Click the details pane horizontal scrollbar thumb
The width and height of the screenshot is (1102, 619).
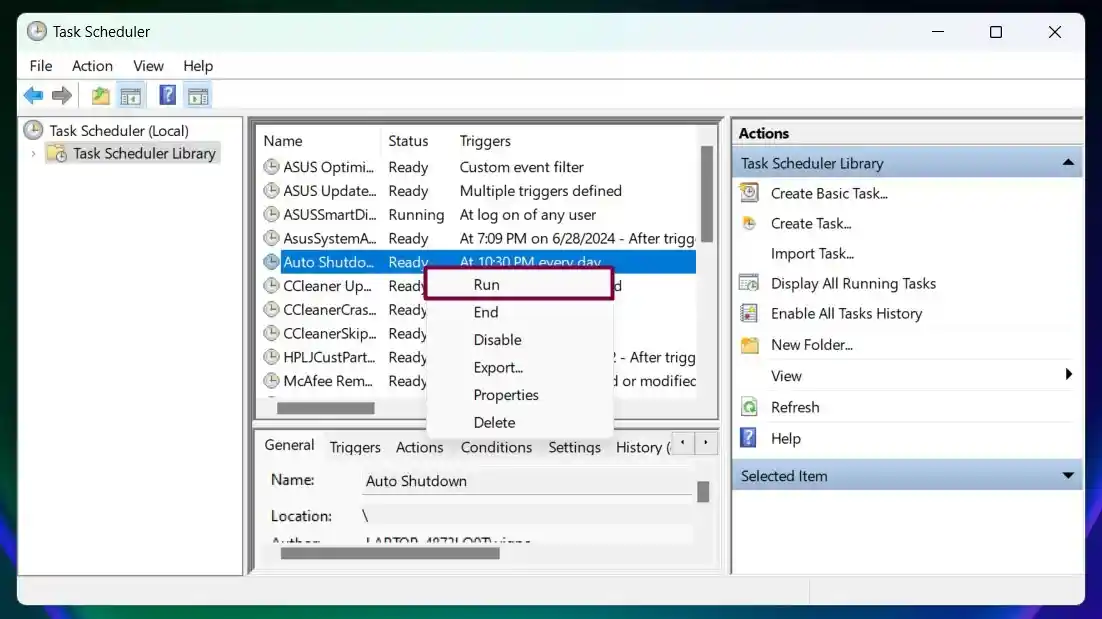tap(390, 554)
